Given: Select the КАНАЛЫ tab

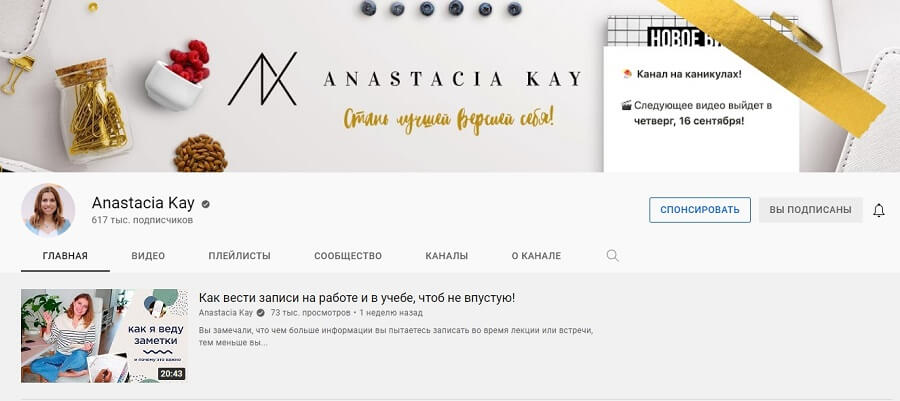Looking at the screenshot, I should (447, 256).
